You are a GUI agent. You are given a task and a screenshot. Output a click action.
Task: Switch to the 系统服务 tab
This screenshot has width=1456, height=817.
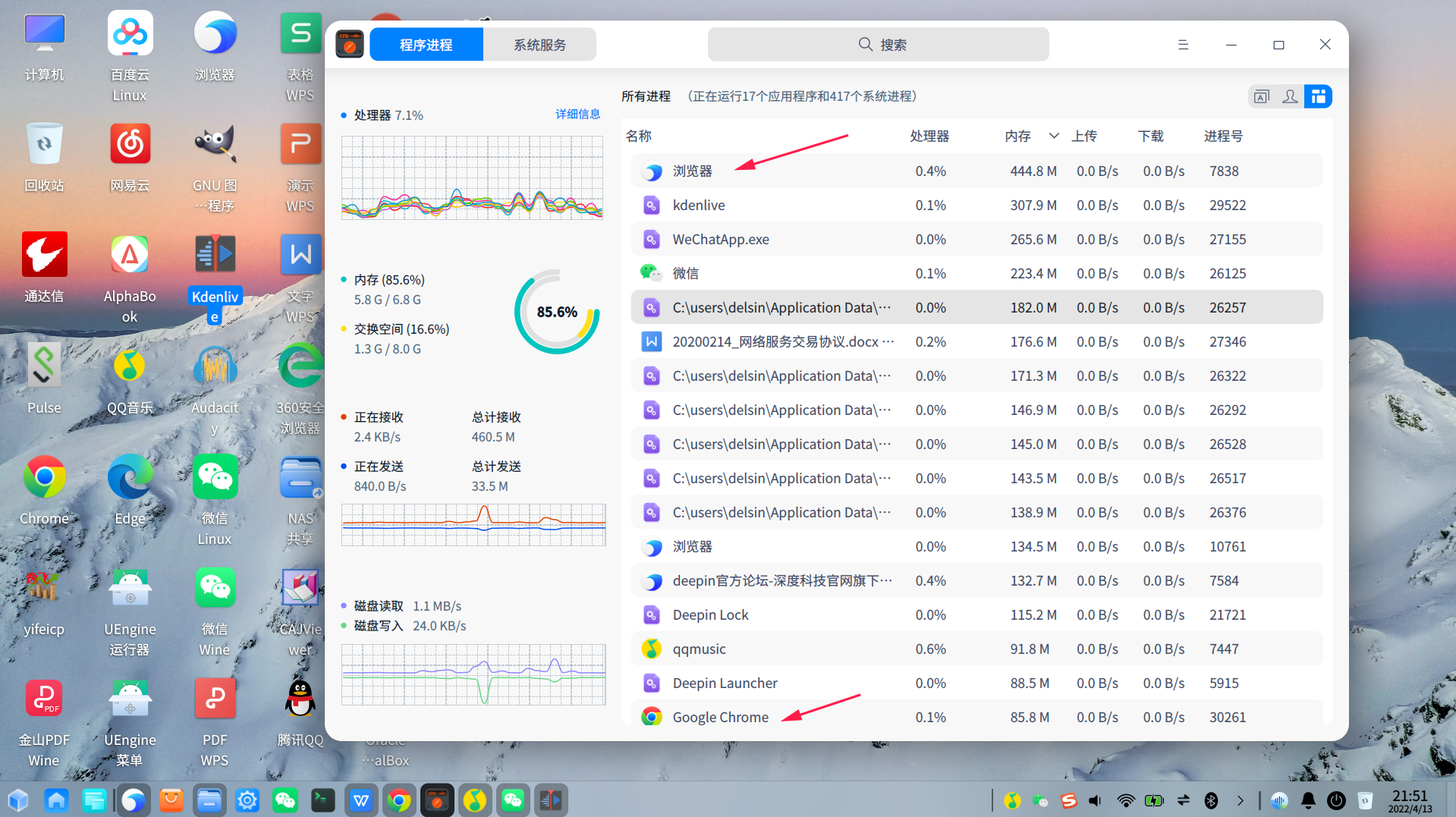coord(539,44)
